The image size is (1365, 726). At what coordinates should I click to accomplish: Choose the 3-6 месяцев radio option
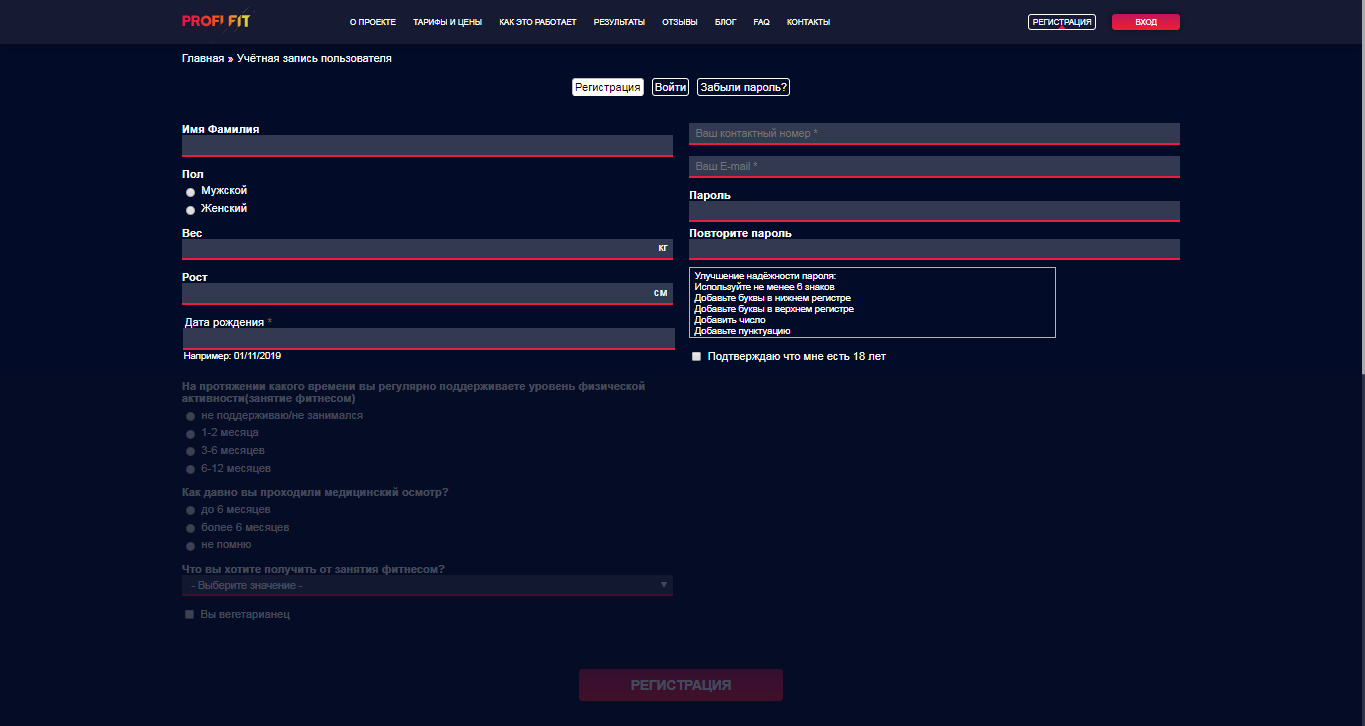[x=191, y=452]
